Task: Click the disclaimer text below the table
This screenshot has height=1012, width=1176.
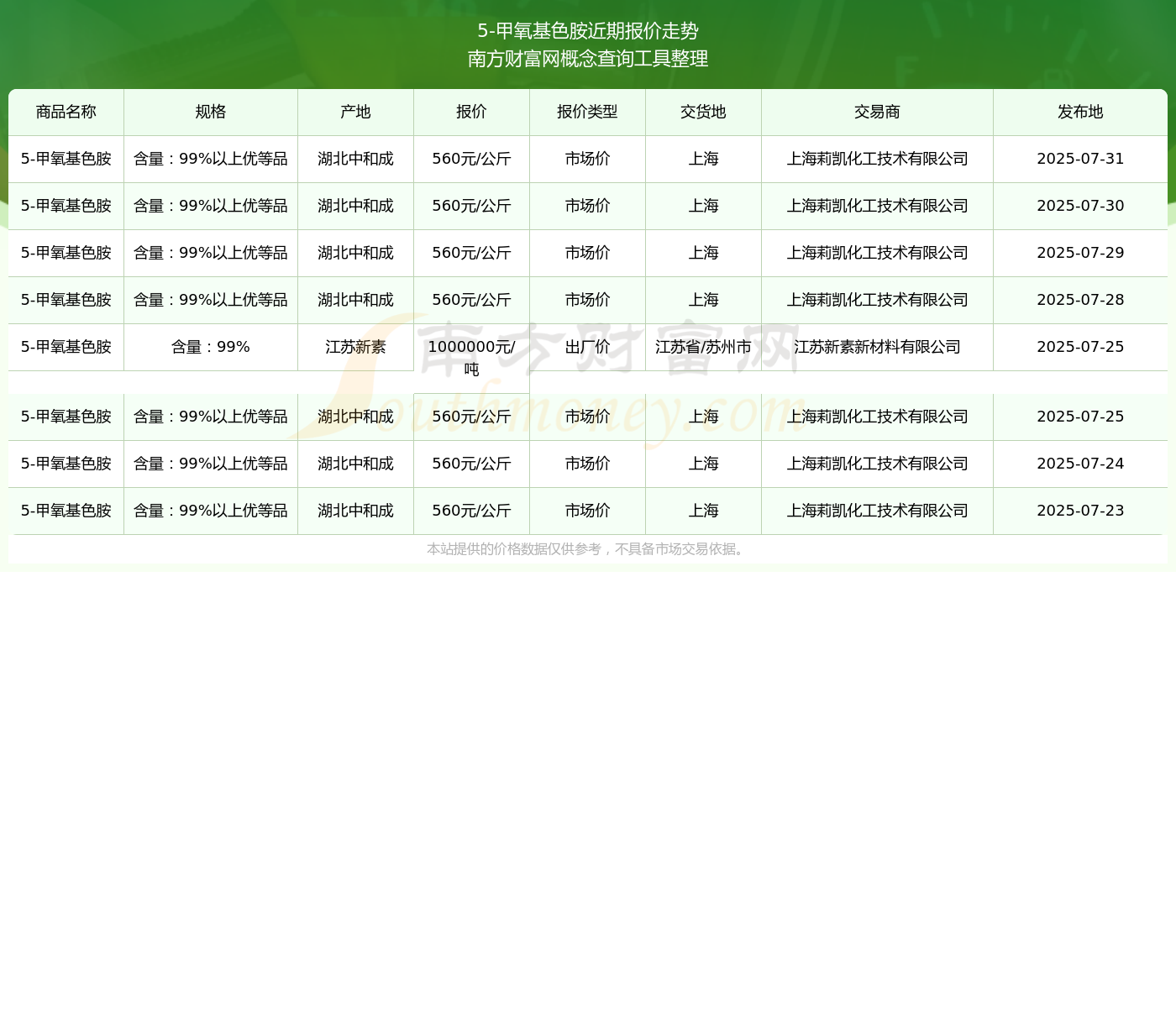Action: click(588, 549)
